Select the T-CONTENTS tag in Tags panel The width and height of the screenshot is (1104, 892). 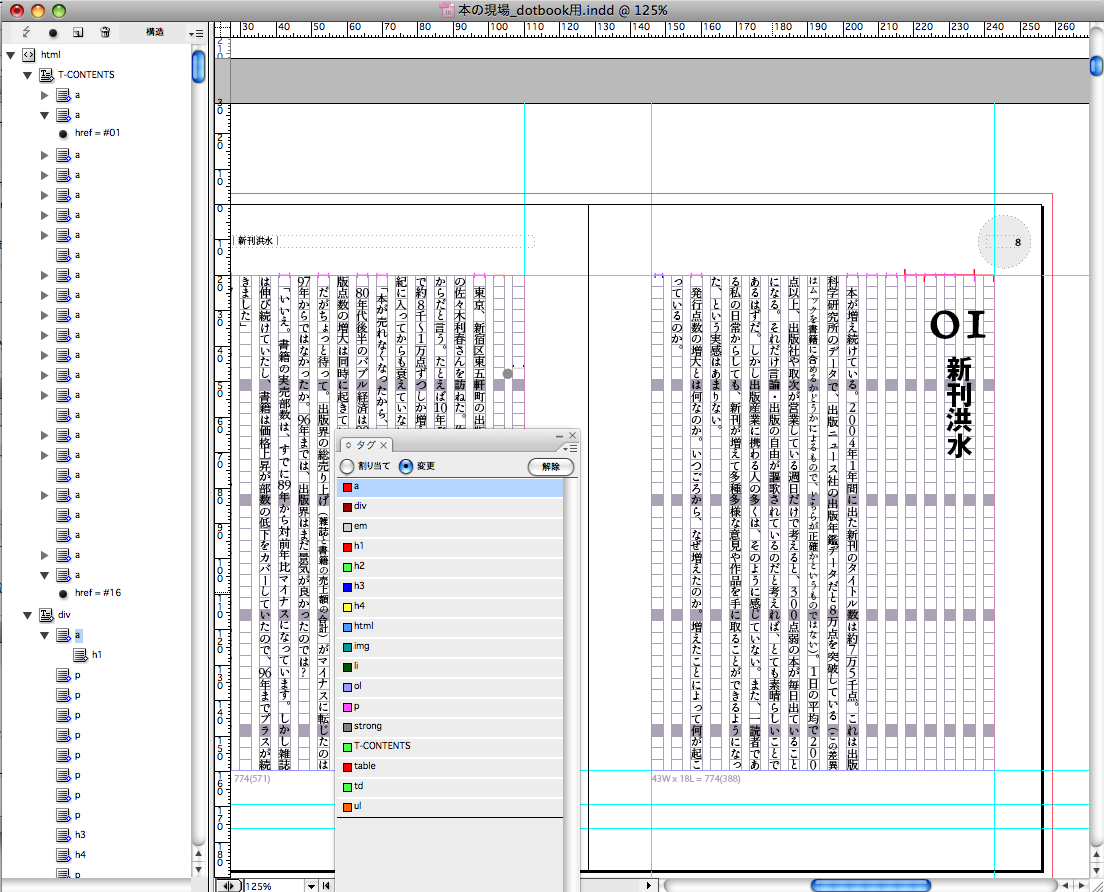click(450, 746)
